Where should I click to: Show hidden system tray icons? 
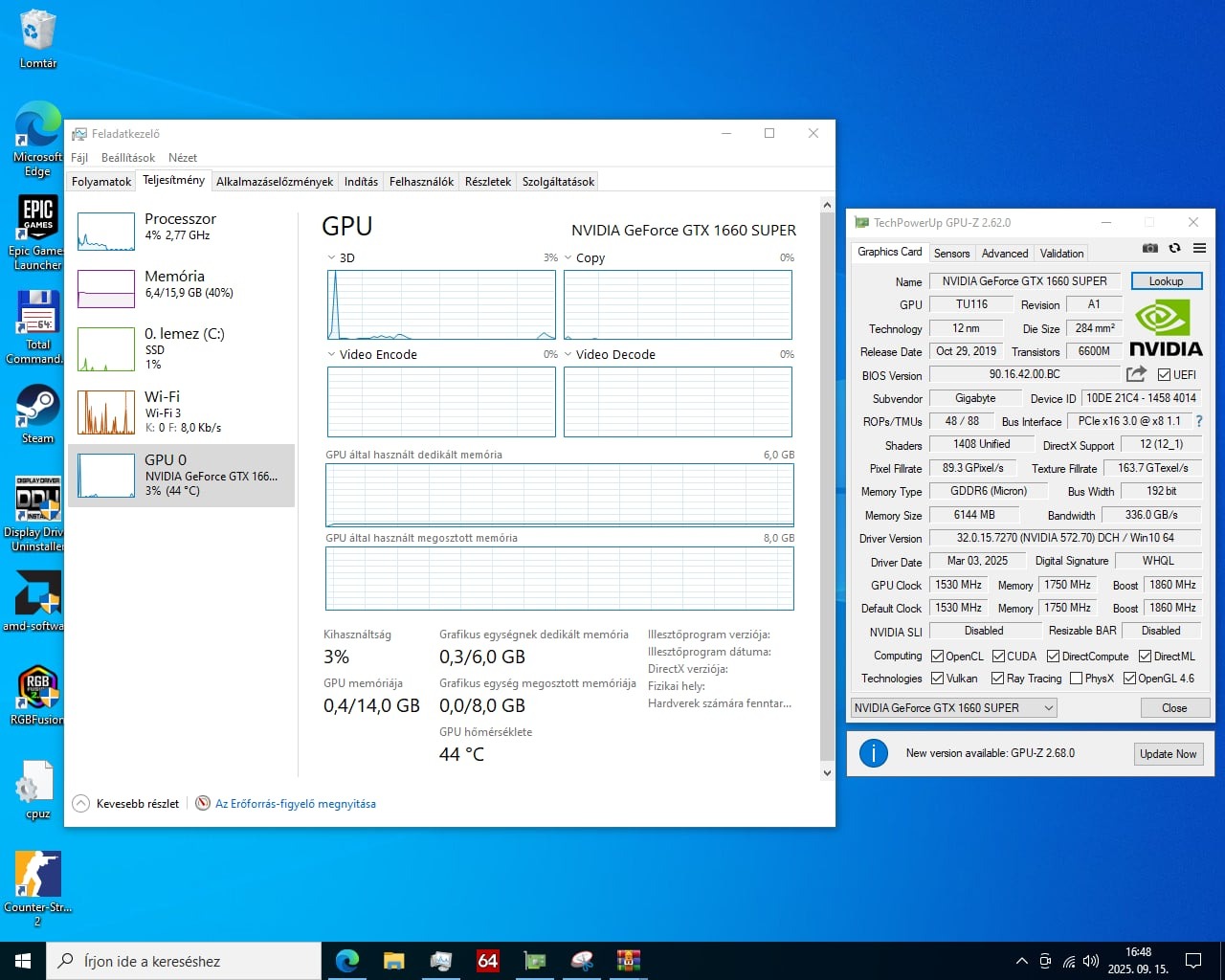pyautogui.click(x=1021, y=961)
